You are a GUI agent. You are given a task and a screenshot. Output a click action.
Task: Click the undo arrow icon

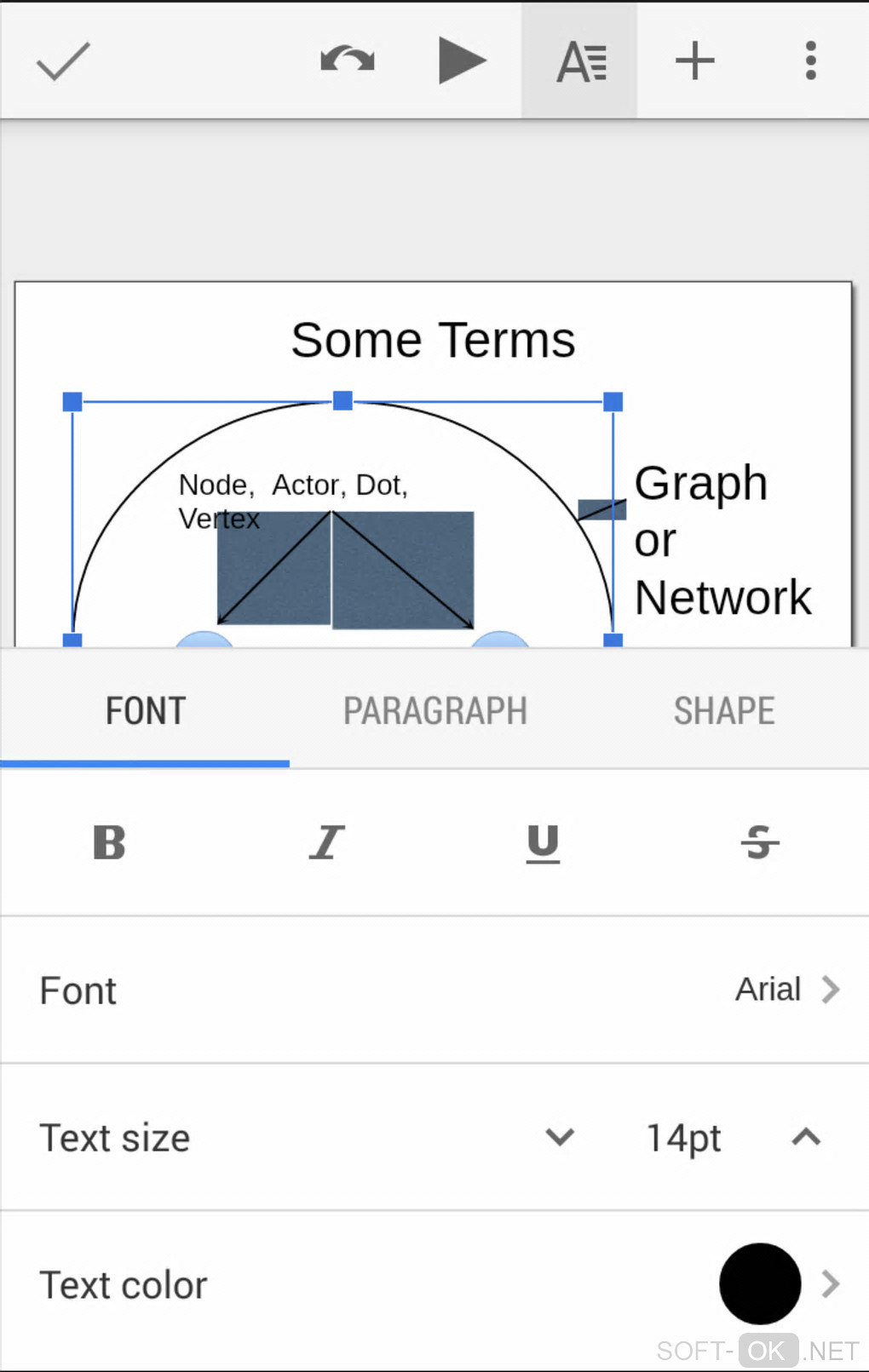(x=347, y=60)
